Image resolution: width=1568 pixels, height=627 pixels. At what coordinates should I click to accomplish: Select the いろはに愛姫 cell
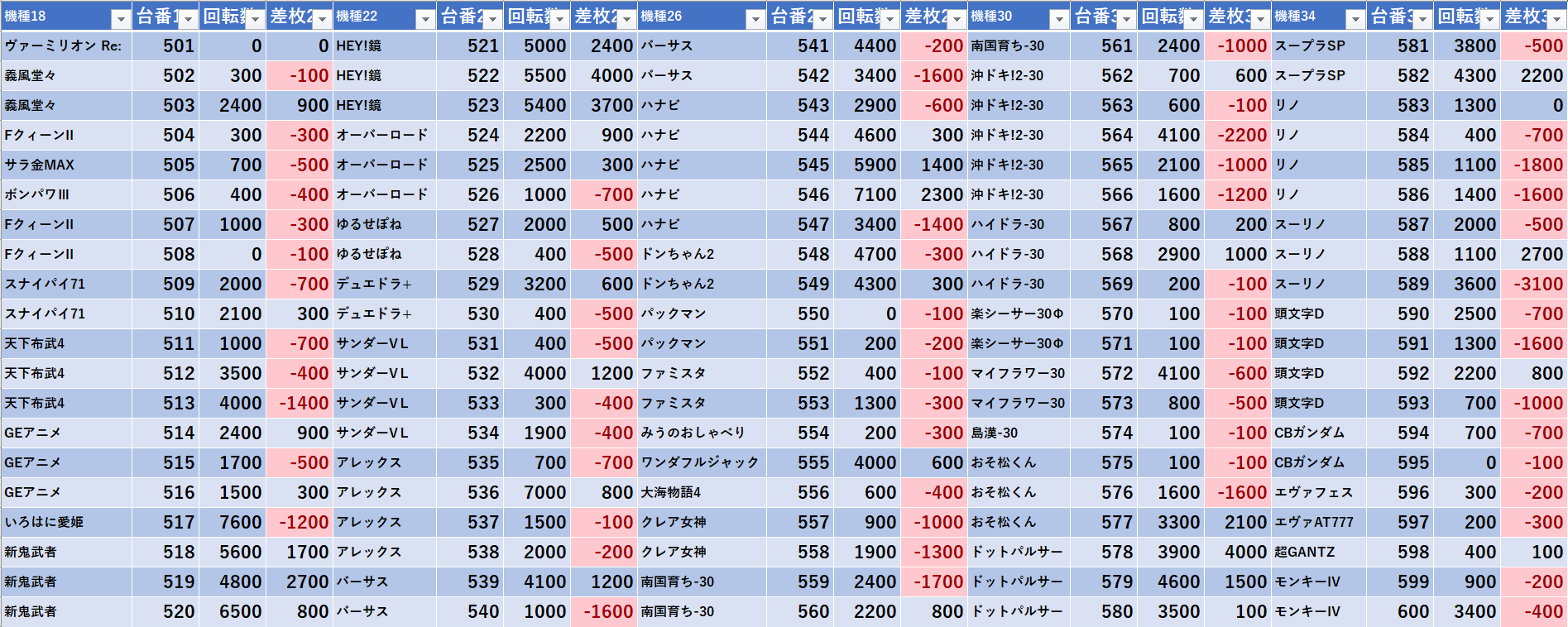[66, 523]
